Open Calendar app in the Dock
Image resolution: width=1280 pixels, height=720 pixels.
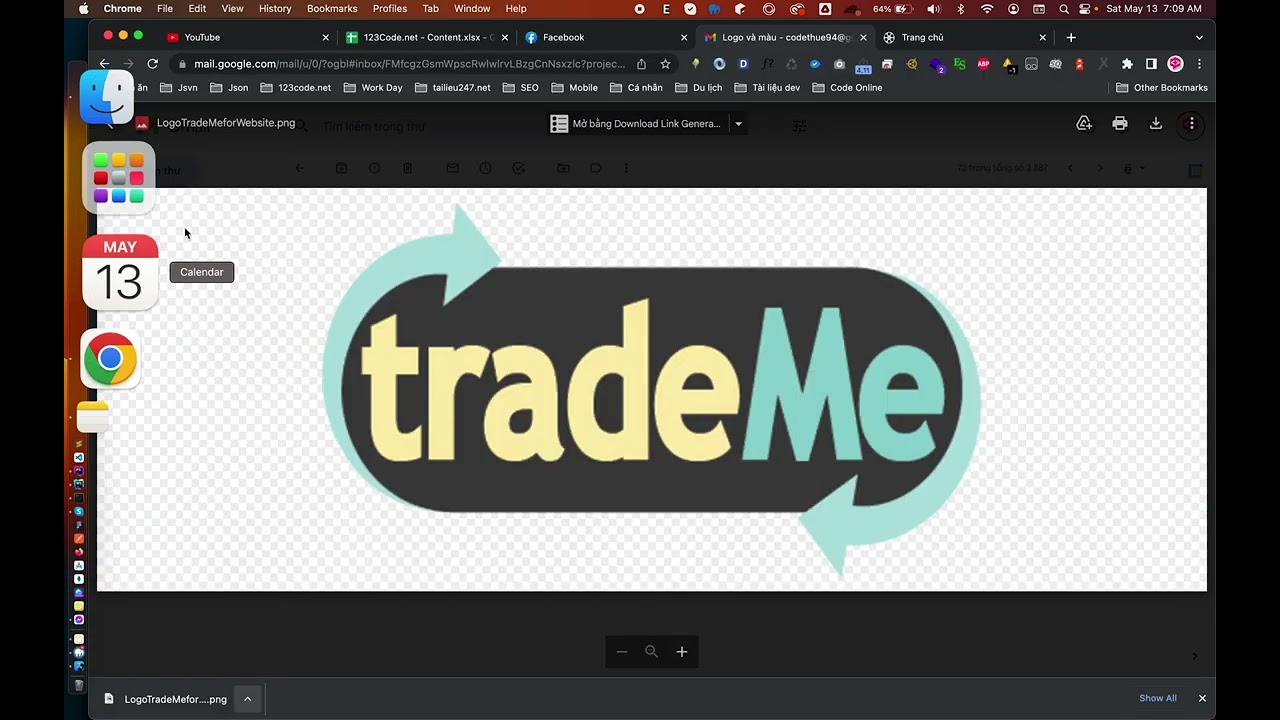pos(119,272)
